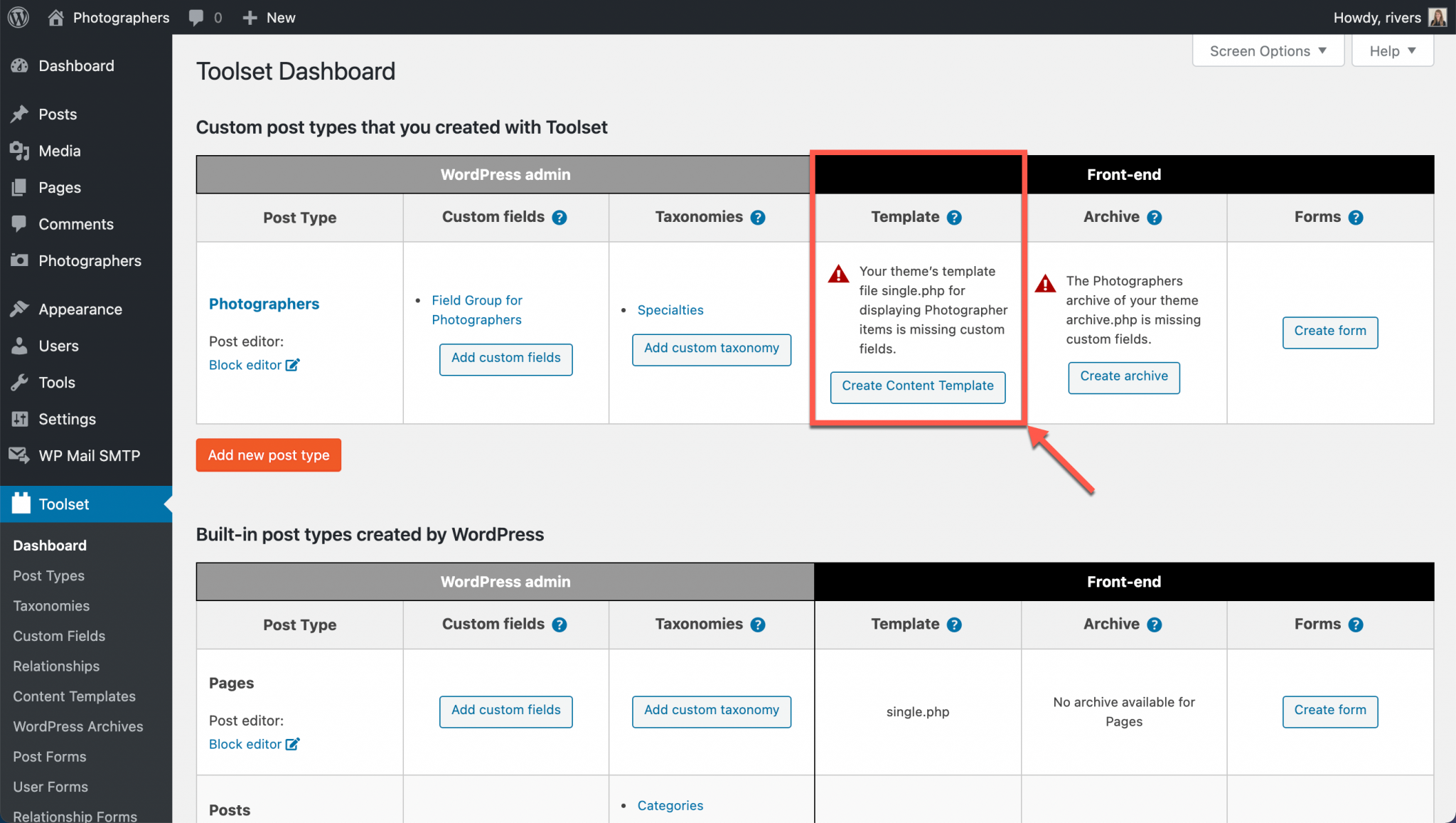Open the Dashboard gauge icon in sidebar
Image resolution: width=1456 pixels, height=823 pixels.
pyautogui.click(x=20, y=65)
